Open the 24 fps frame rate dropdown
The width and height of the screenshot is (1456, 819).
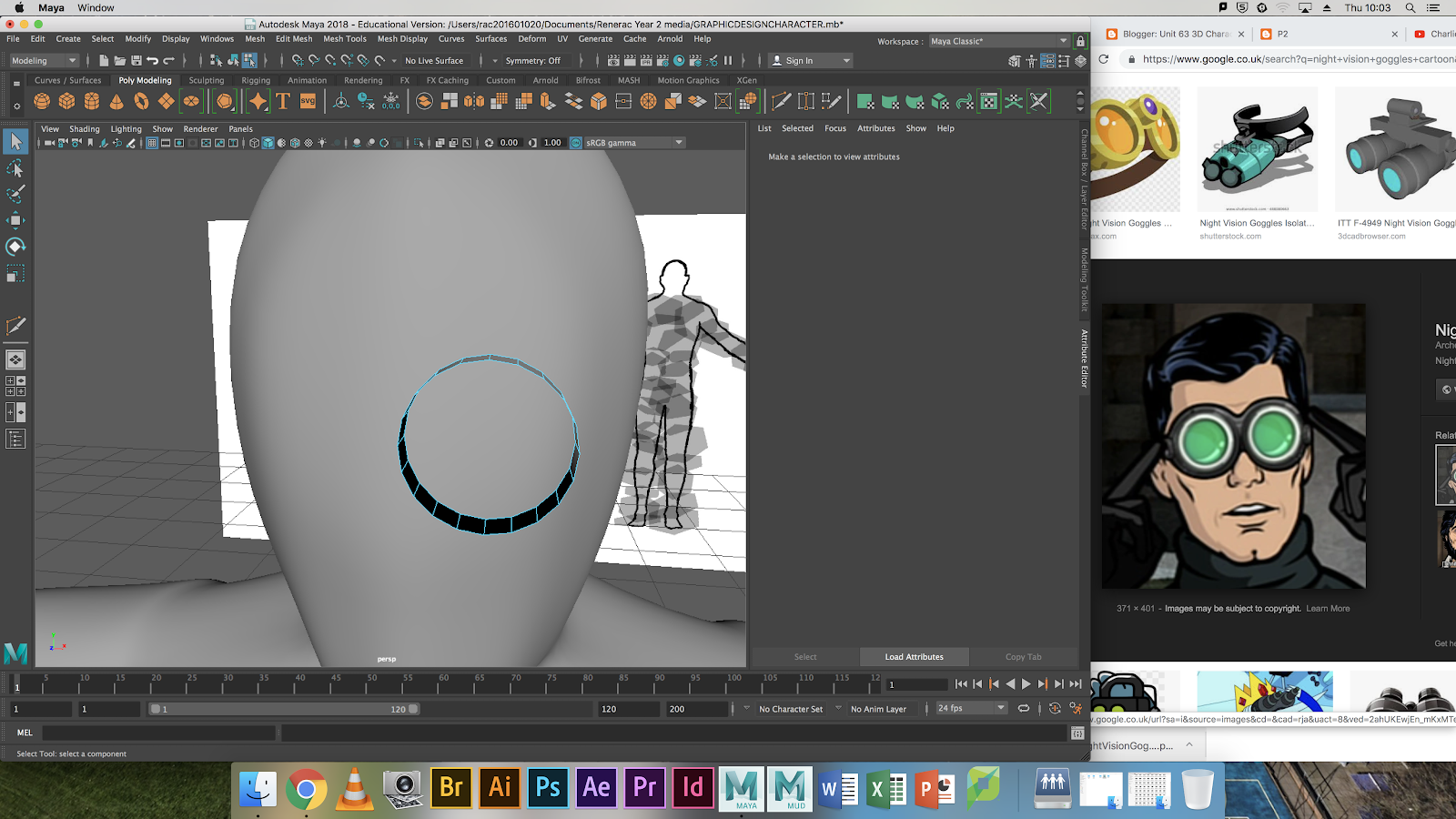[x=972, y=708]
